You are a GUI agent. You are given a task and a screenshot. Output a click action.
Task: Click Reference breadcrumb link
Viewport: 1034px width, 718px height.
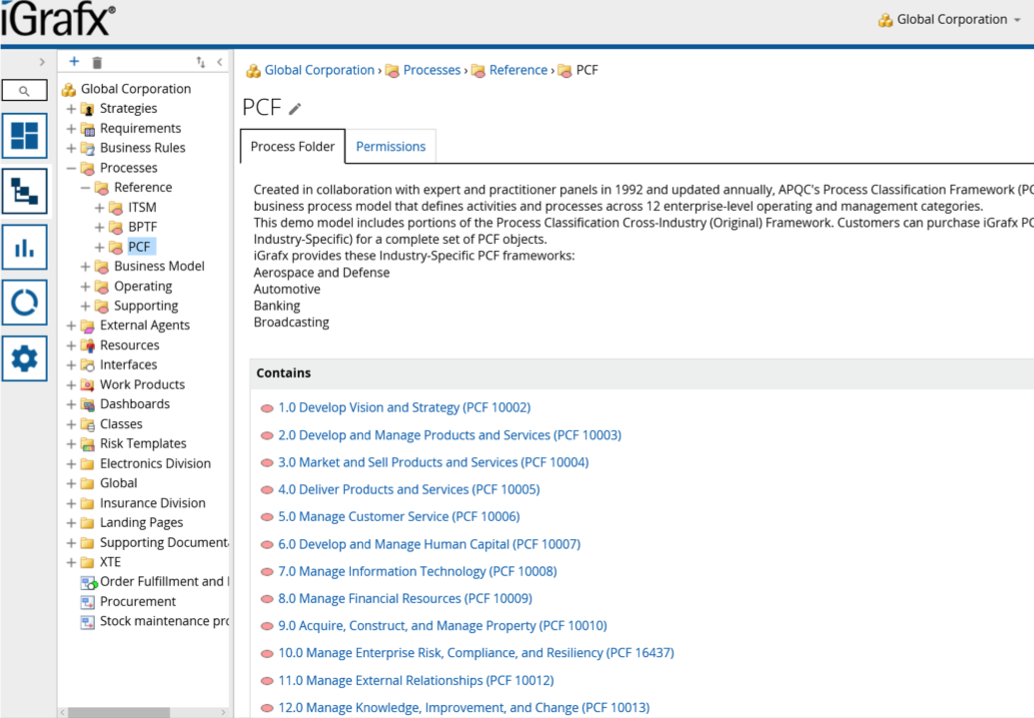tap(518, 70)
